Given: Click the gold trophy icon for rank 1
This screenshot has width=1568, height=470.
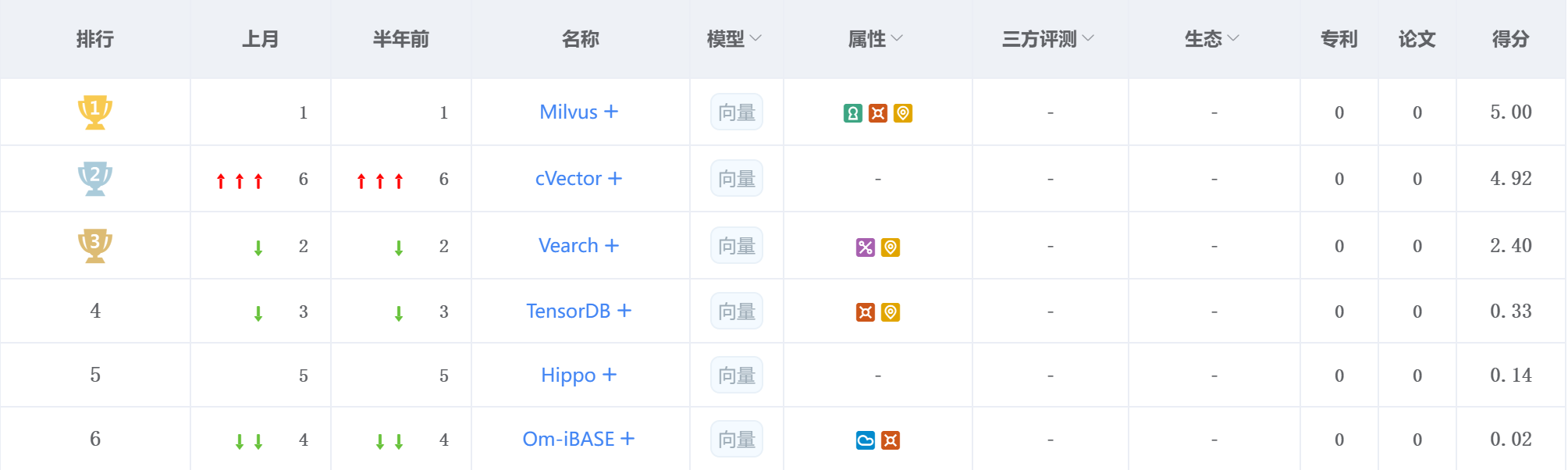Looking at the screenshot, I should [x=94, y=111].
